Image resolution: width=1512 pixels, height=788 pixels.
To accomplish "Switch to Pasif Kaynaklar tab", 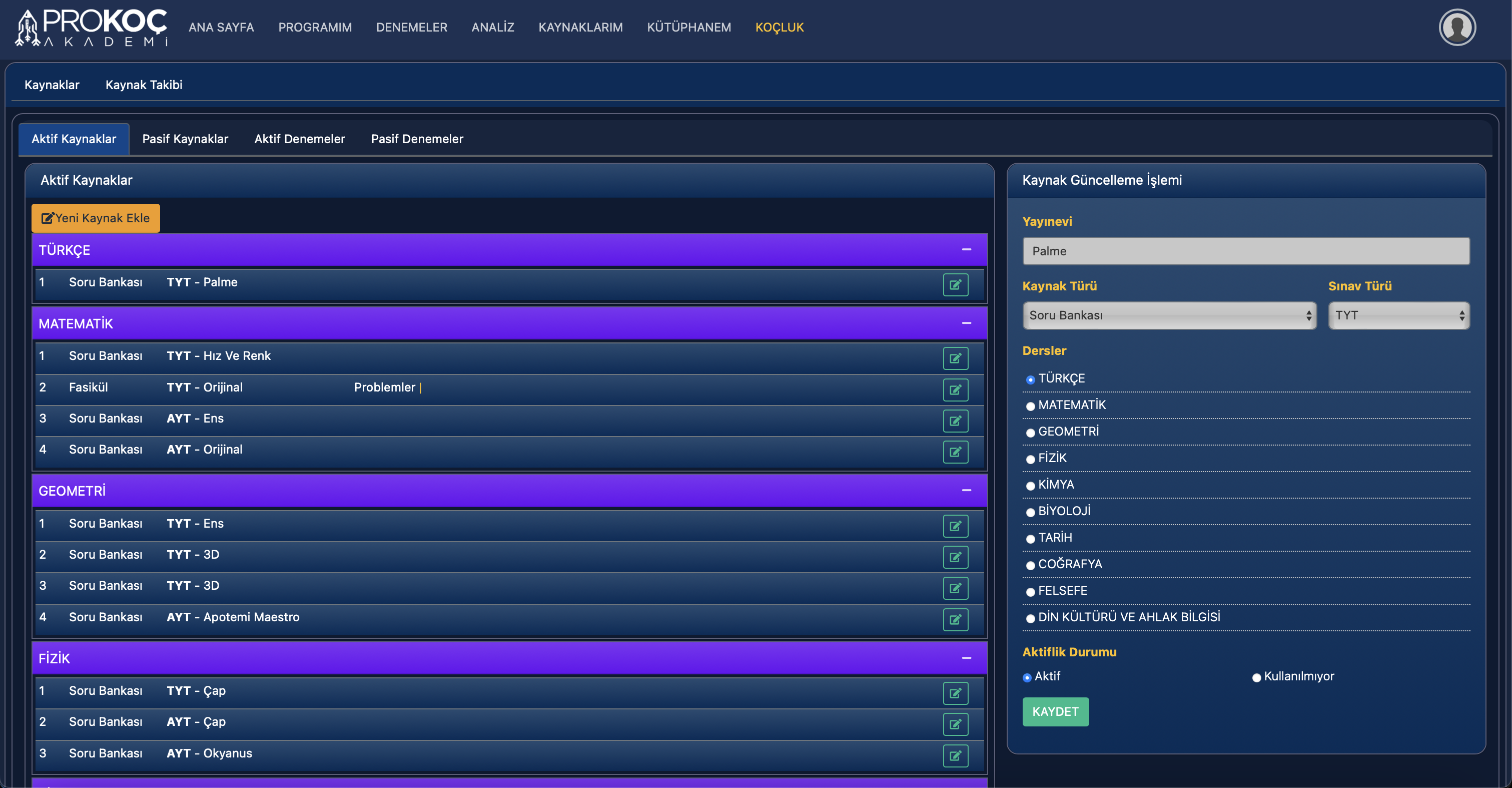I will point(185,139).
